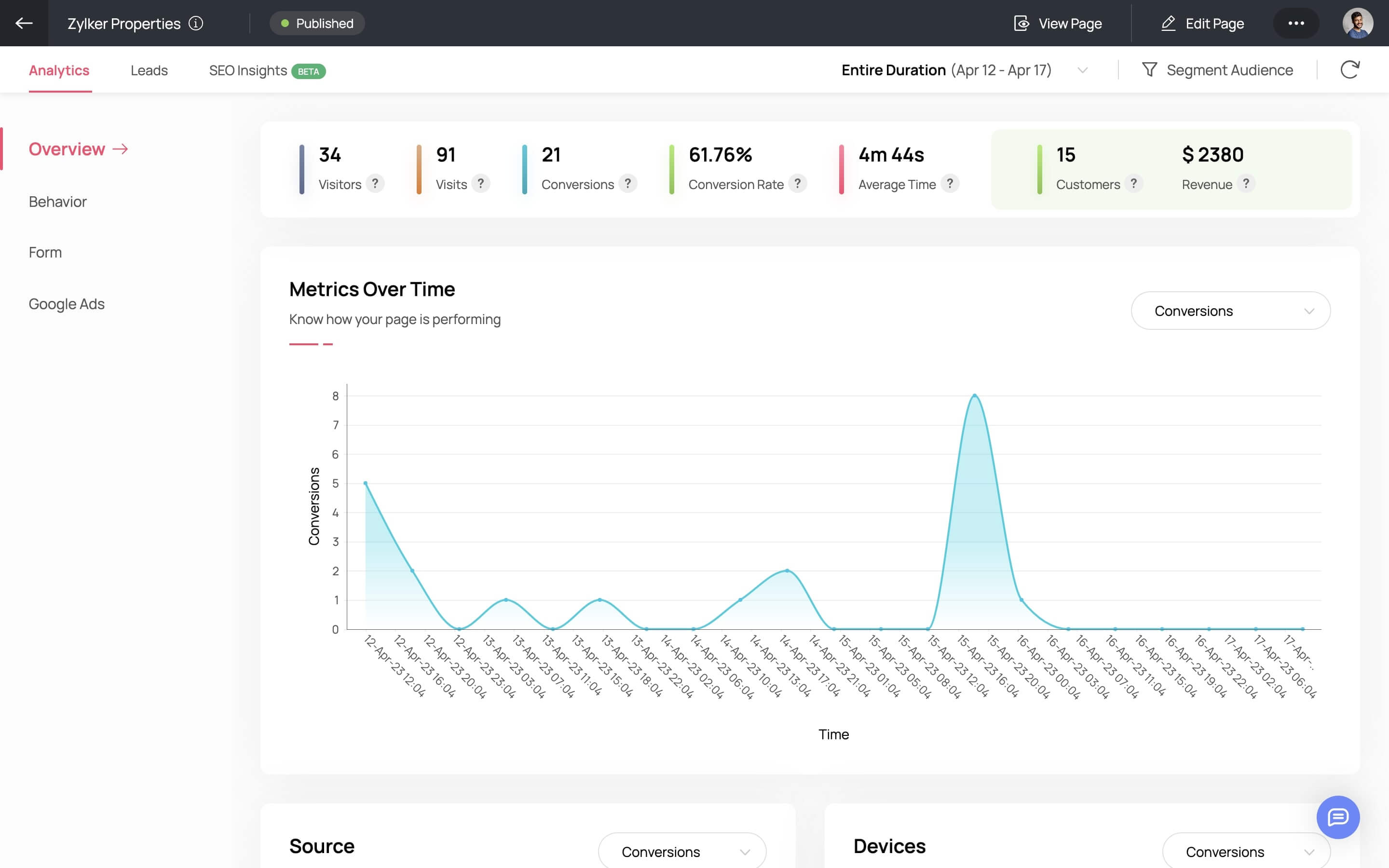The width and height of the screenshot is (1389, 868).
Task: Click the Published status indicator
Action: (317, 23)
